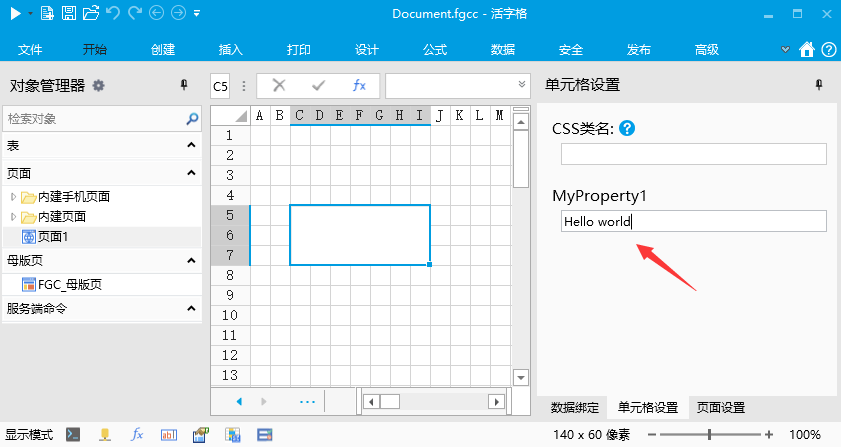This screenshot has width=841, height=447.
Task: Click the object search magnifier icon
Action: coord(192,119)
